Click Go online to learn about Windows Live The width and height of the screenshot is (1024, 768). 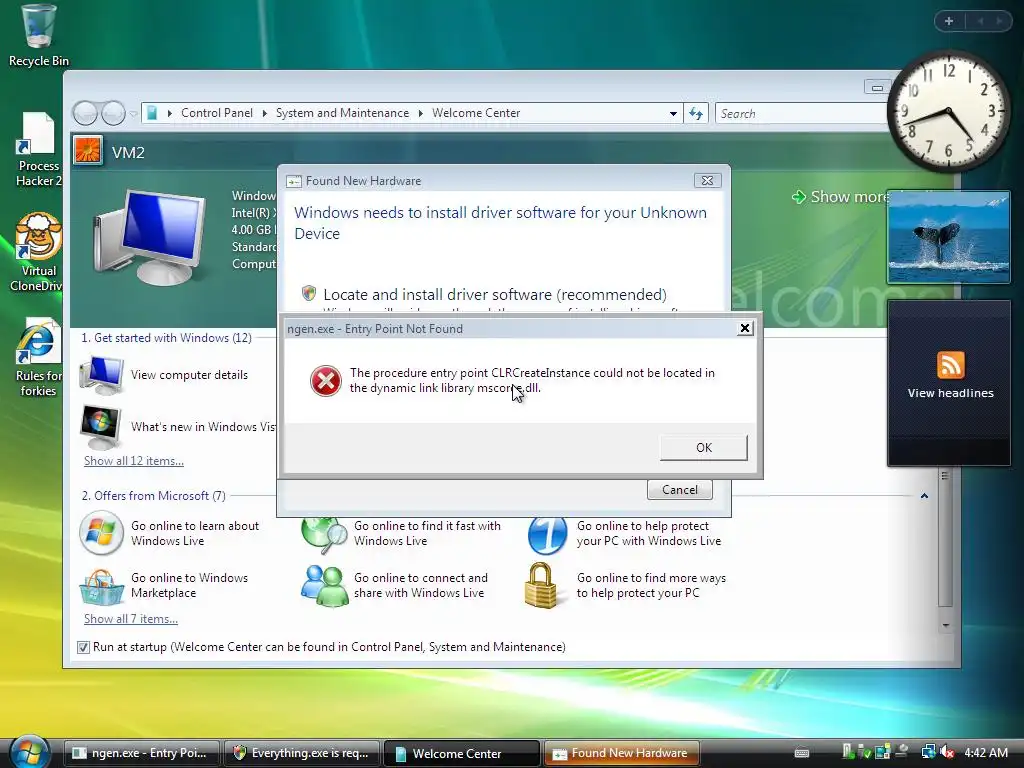click(x=195, y=533)
